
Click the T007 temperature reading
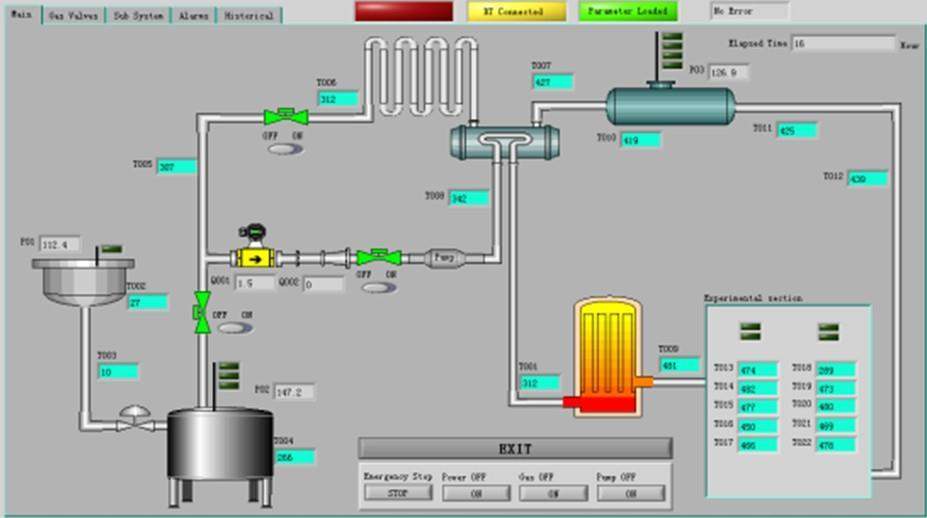tap(553, 82)
